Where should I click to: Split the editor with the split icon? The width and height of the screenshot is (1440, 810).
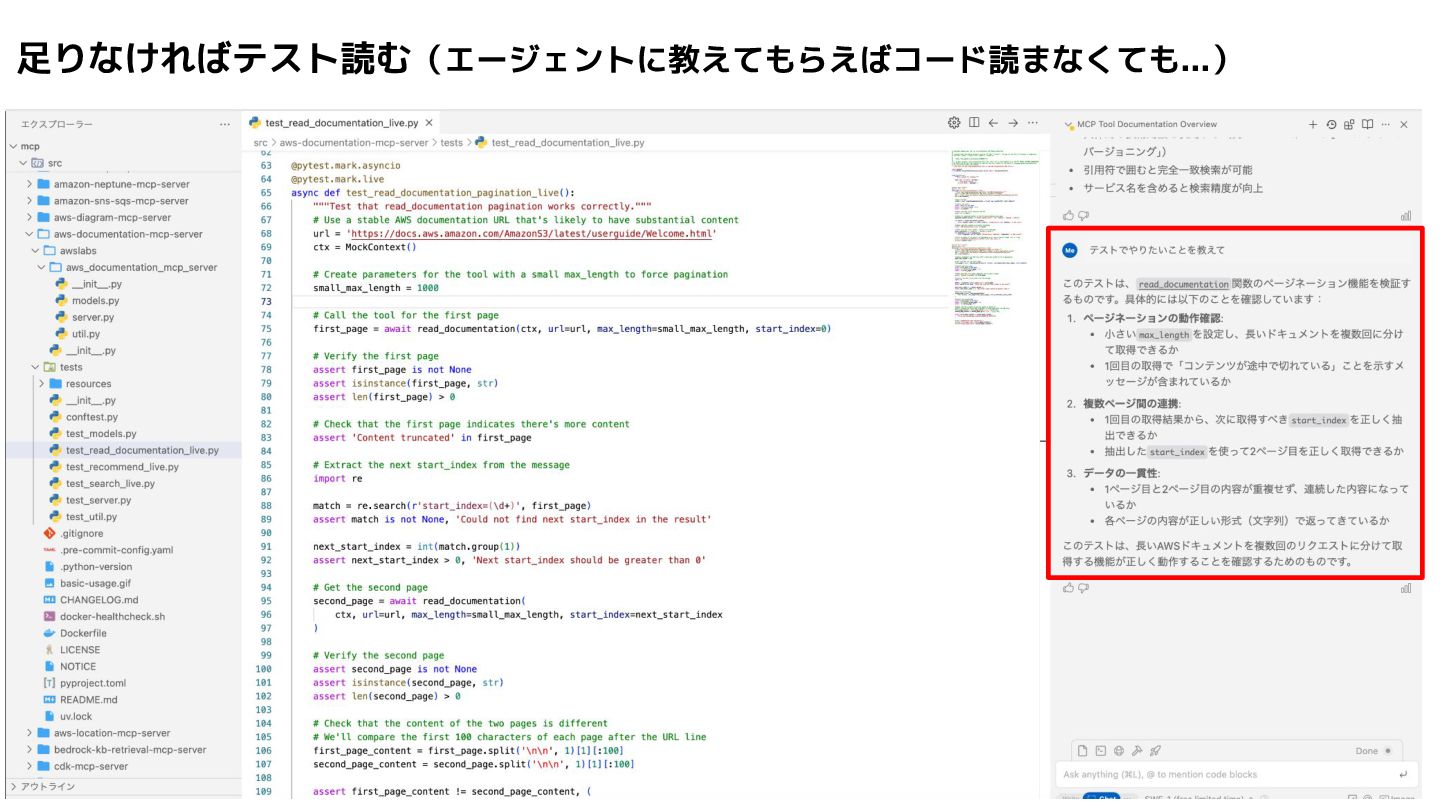[974, 123]
